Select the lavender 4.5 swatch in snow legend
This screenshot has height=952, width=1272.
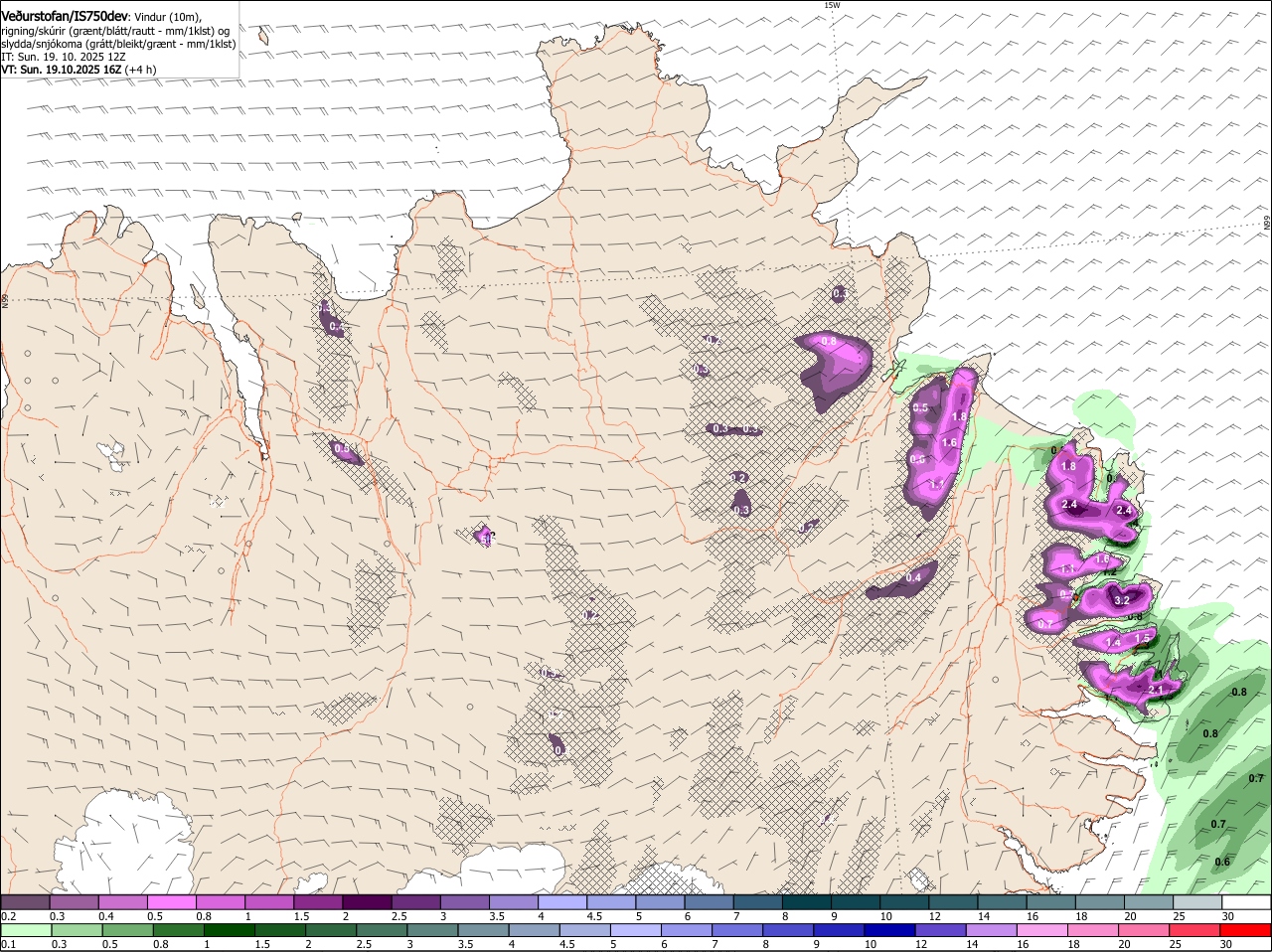[x=611, y=901]
